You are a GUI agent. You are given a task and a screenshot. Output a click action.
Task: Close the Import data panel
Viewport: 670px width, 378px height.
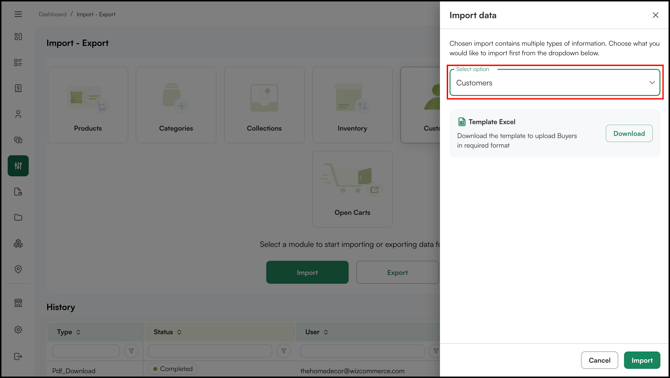point(655,15)
